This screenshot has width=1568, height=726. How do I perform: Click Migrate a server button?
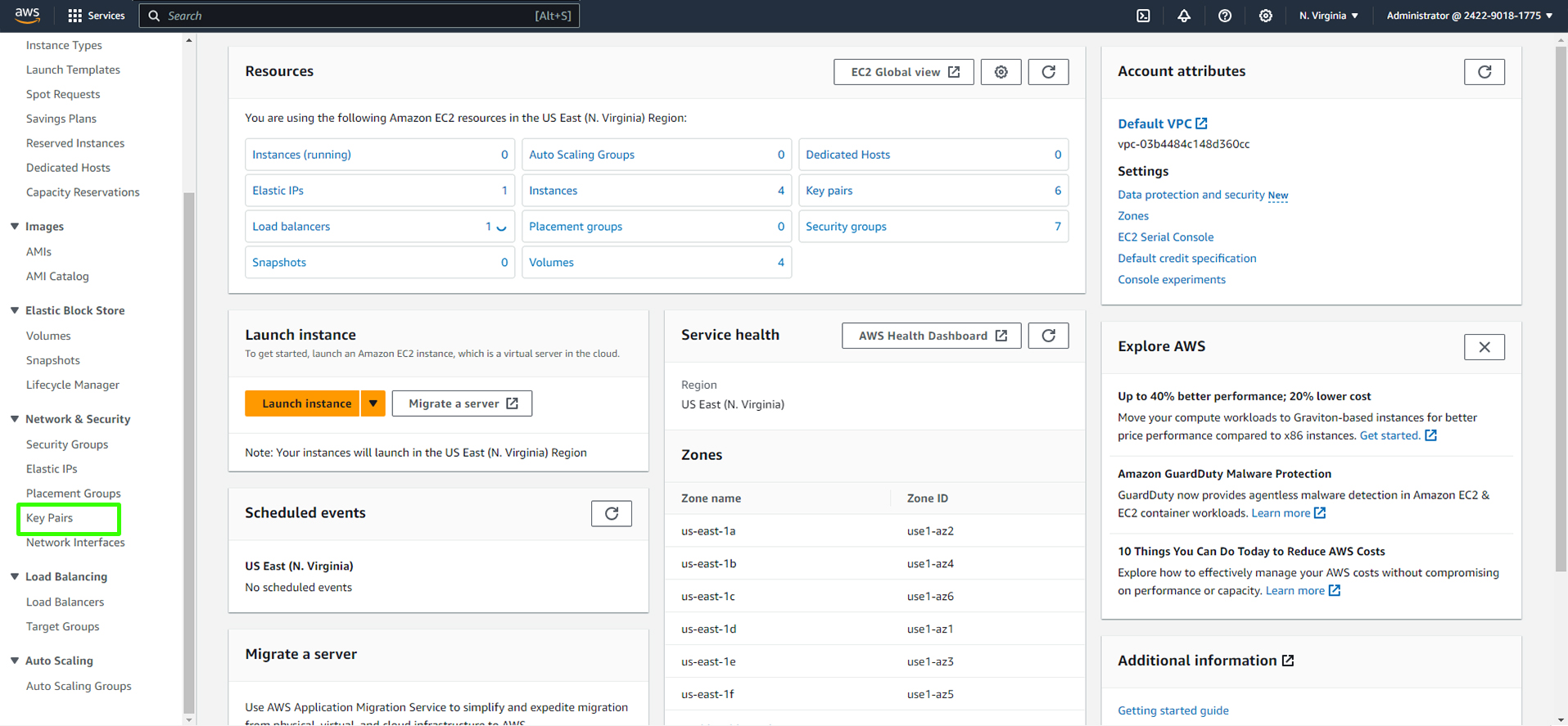[462, 404]
